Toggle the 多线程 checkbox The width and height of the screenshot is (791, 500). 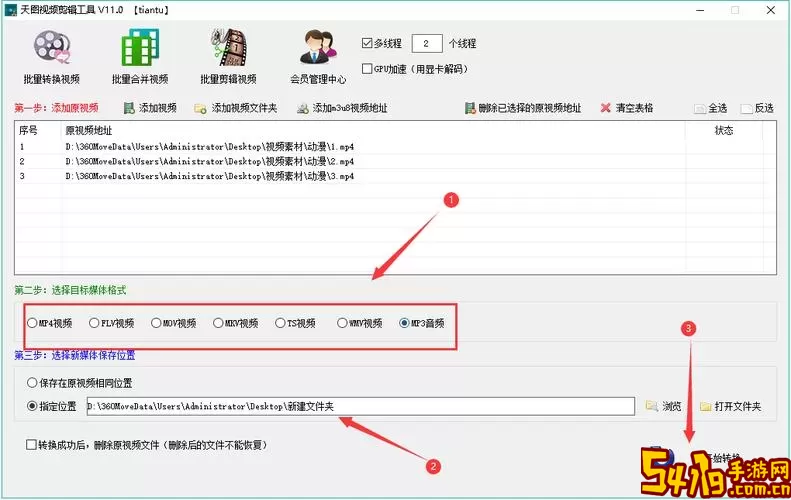click(367, 43)
